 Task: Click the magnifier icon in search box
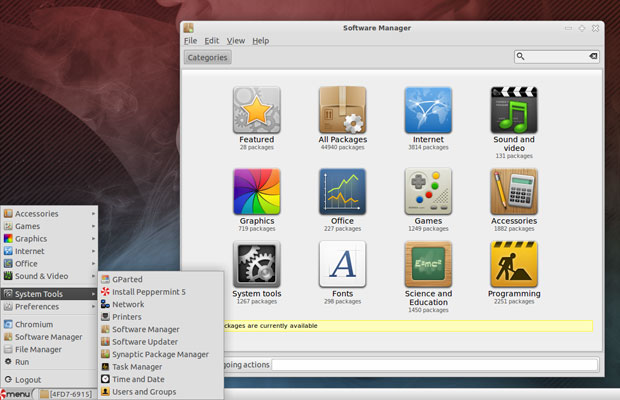point(521,57)
